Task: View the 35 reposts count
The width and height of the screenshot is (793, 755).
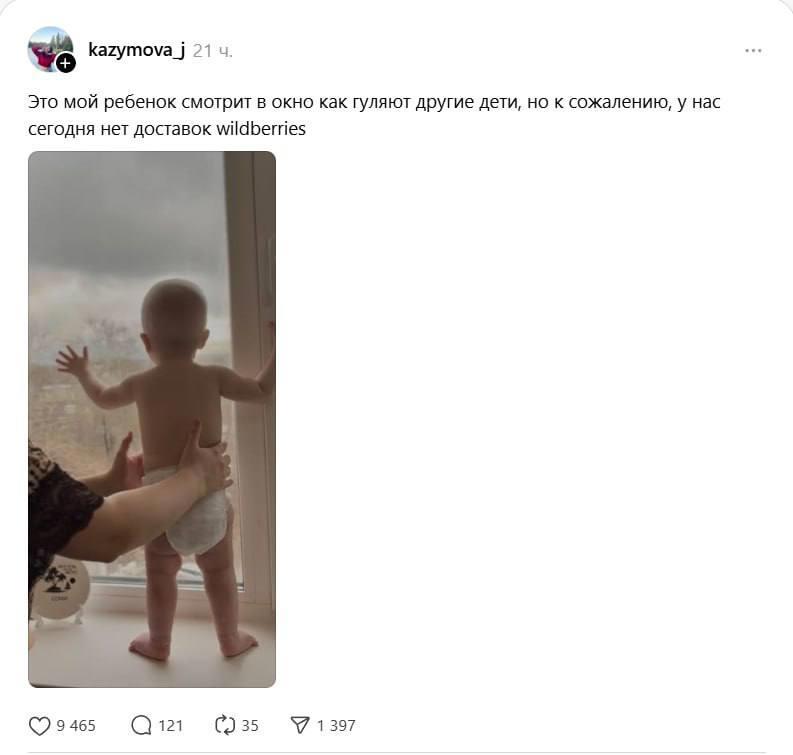Action: [x=250, y=726]
